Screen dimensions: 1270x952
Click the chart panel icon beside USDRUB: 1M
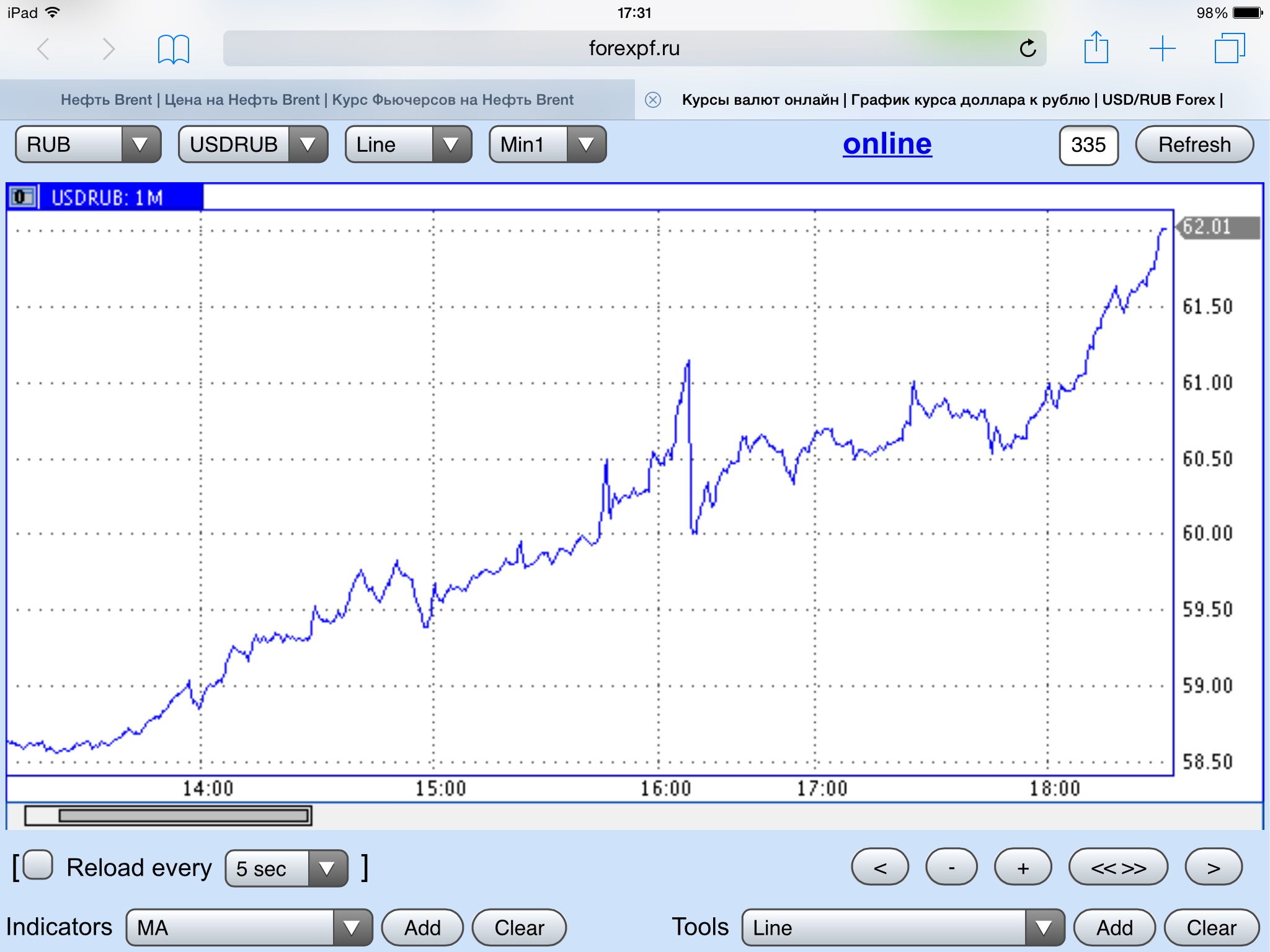click(22, 197)
